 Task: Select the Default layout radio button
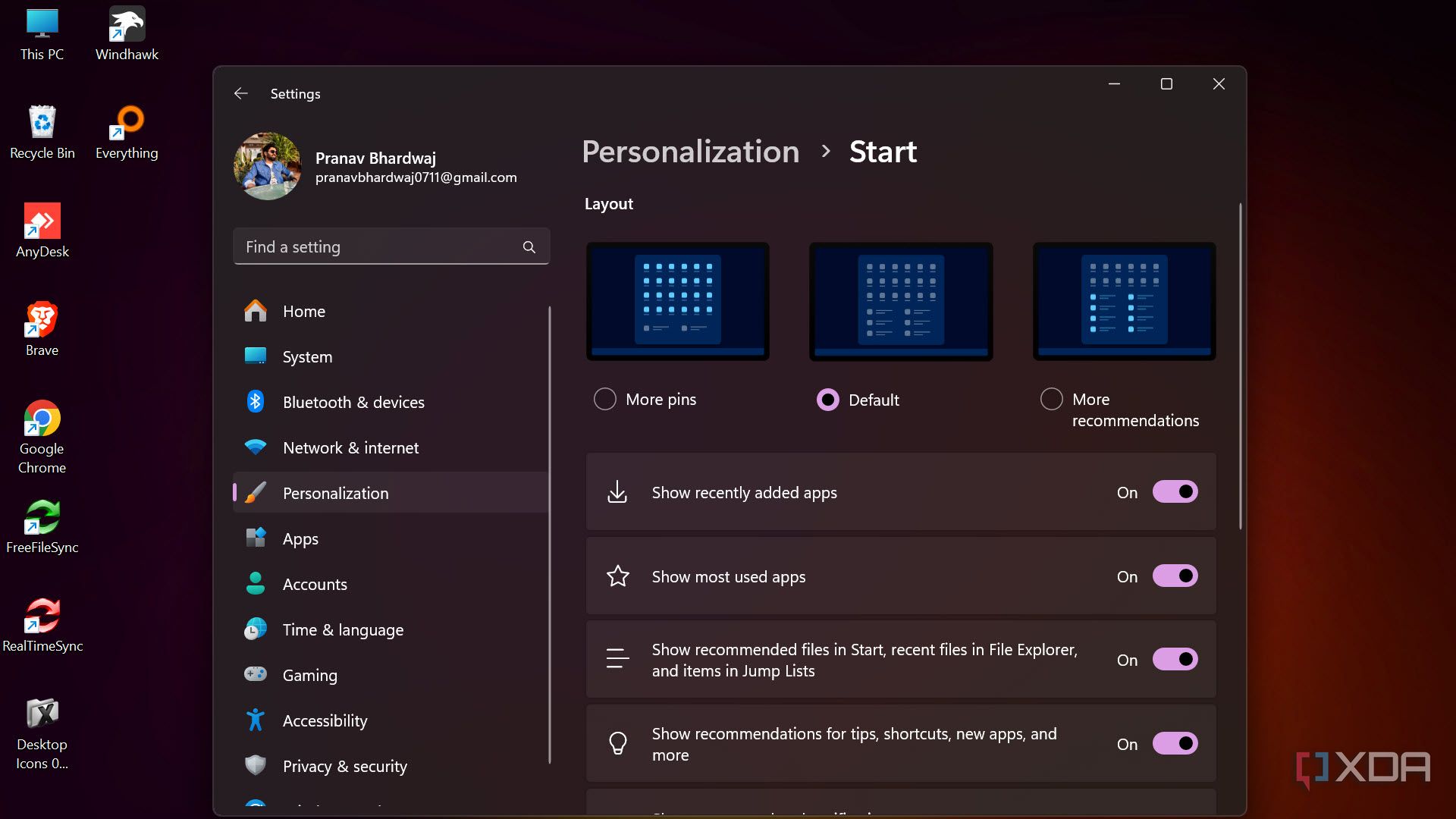[827, 400]
